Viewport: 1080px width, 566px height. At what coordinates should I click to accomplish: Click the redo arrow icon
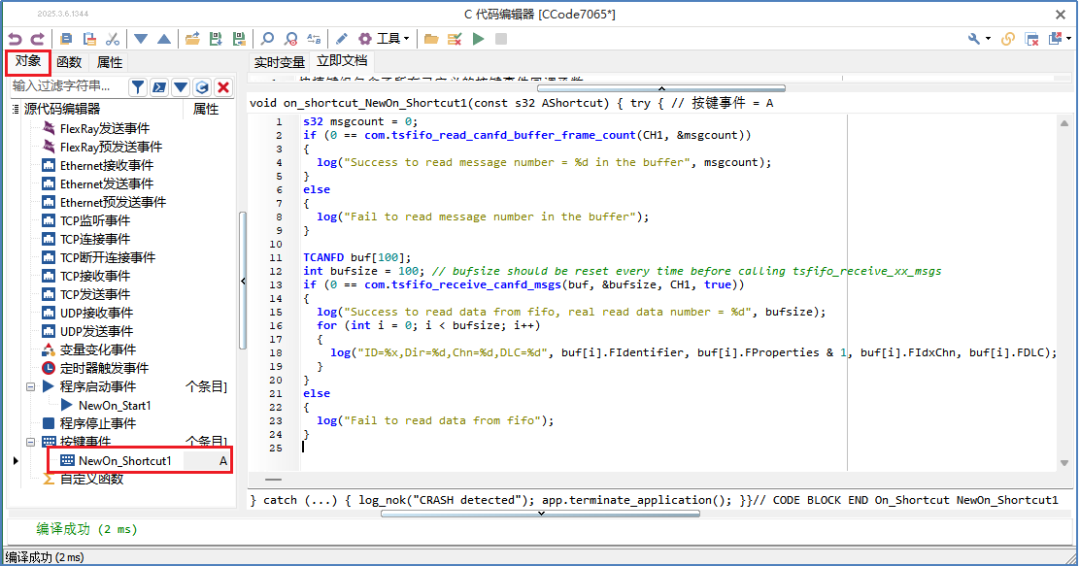pos(38,39)
